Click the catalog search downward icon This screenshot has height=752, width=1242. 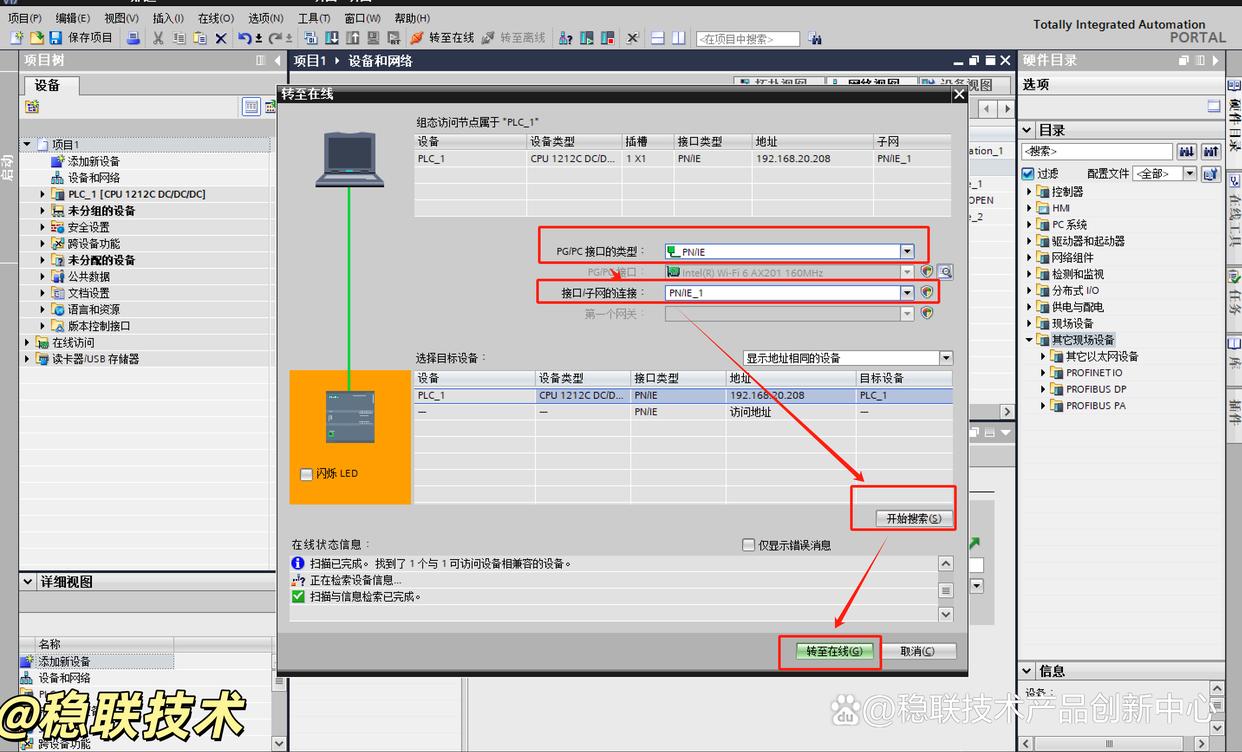point(1187,151)
